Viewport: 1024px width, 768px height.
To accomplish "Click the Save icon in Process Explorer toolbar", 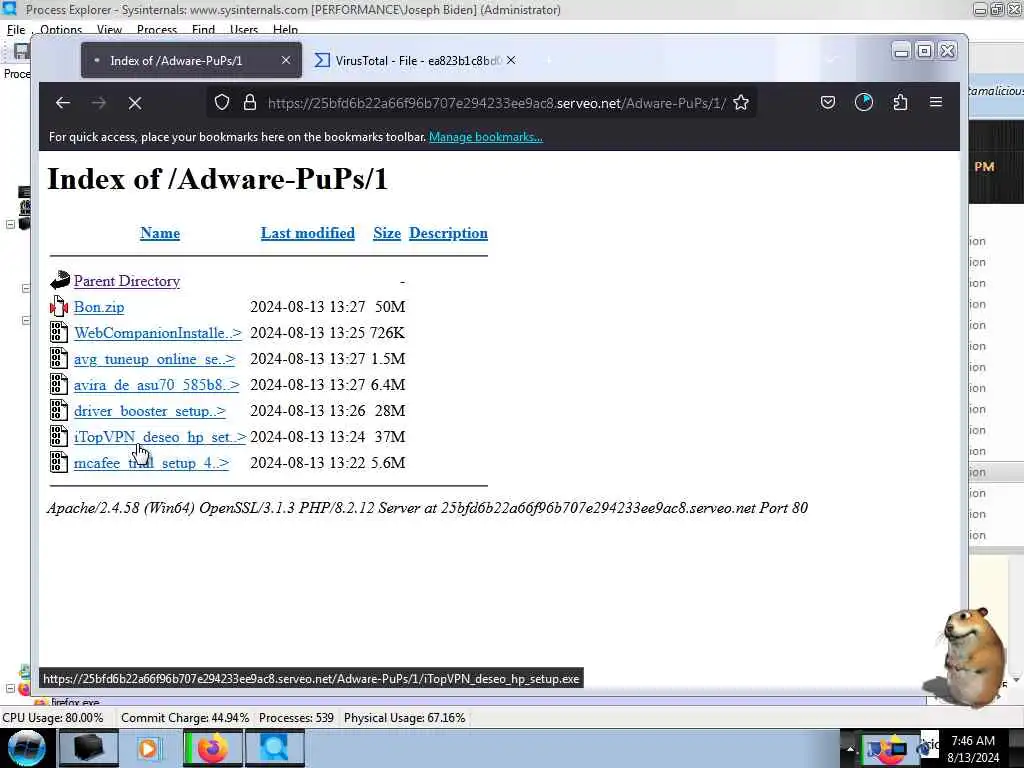I will (21, 52).
